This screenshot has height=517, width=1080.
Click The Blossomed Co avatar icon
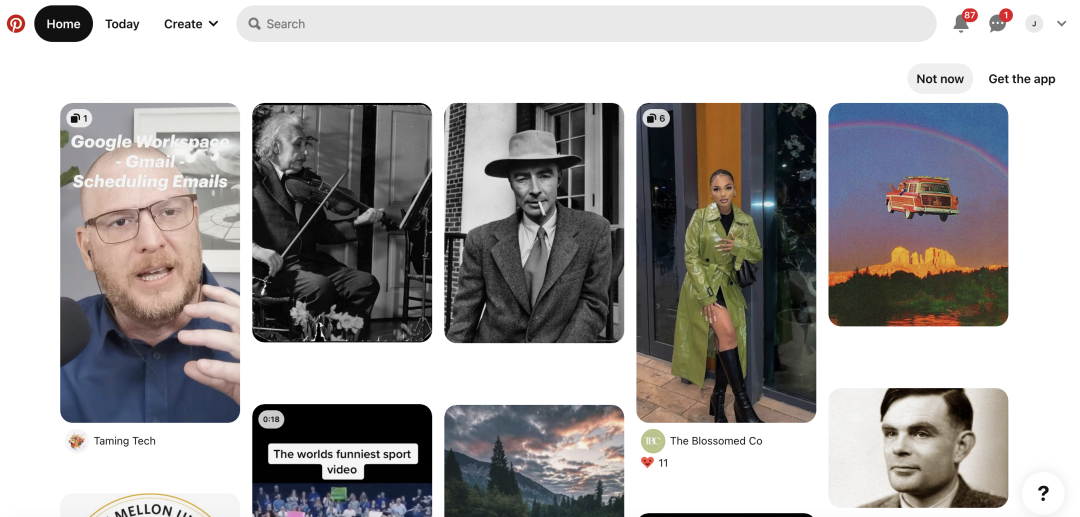(x=652, y=441)
